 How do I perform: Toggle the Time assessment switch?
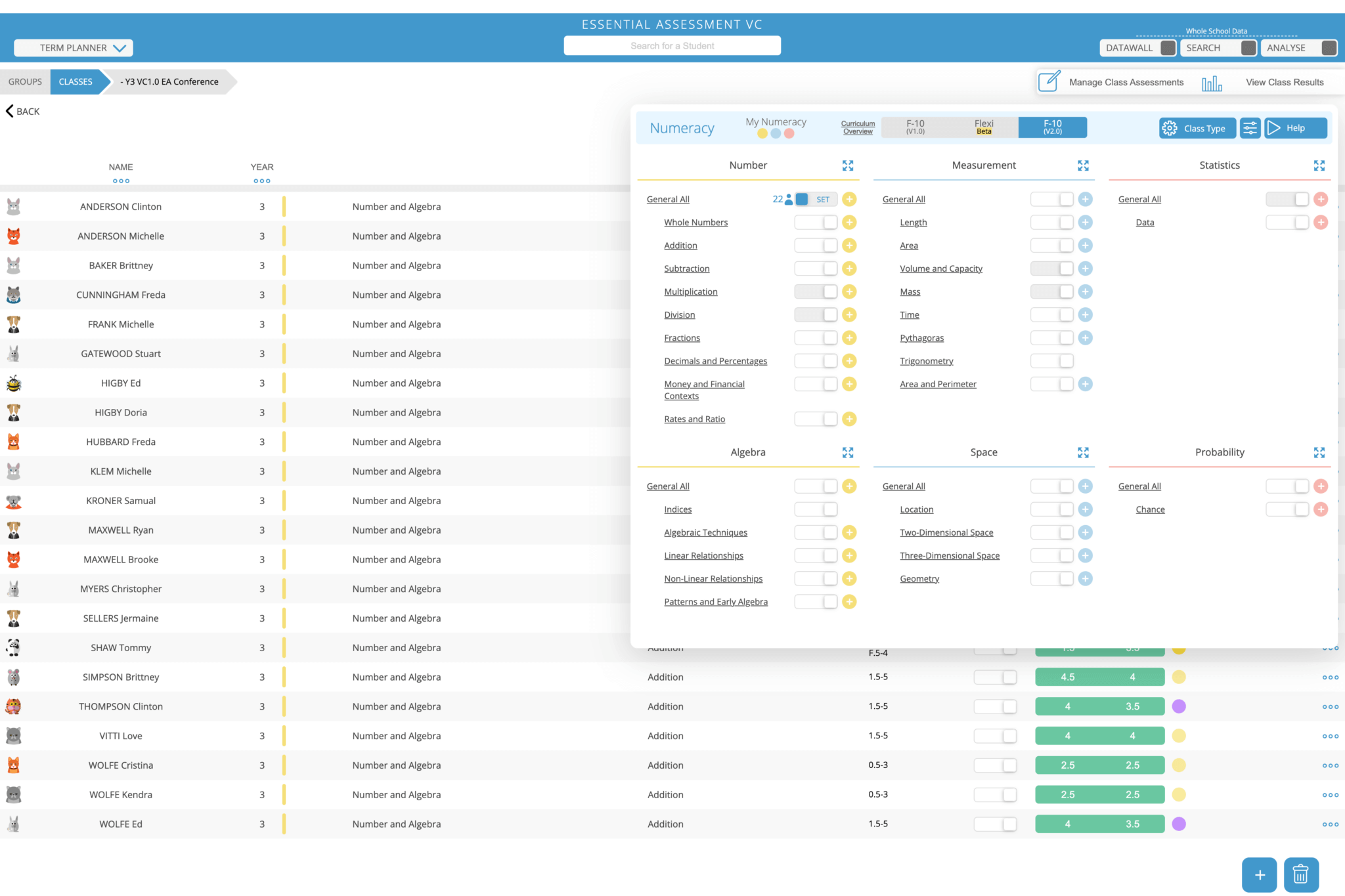tap(1052, 315)
